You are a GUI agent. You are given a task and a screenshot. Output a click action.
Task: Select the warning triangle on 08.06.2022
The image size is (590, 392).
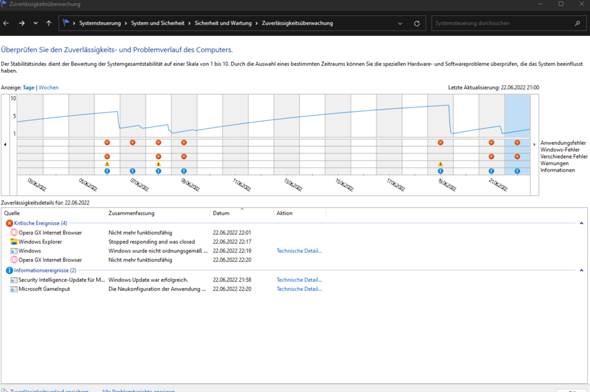(x=158, y=164)
